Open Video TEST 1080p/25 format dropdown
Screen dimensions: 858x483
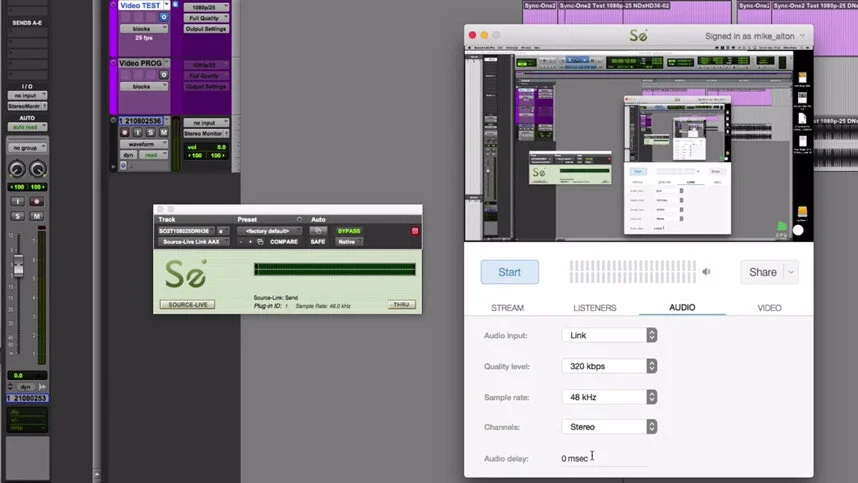(206, 8)
